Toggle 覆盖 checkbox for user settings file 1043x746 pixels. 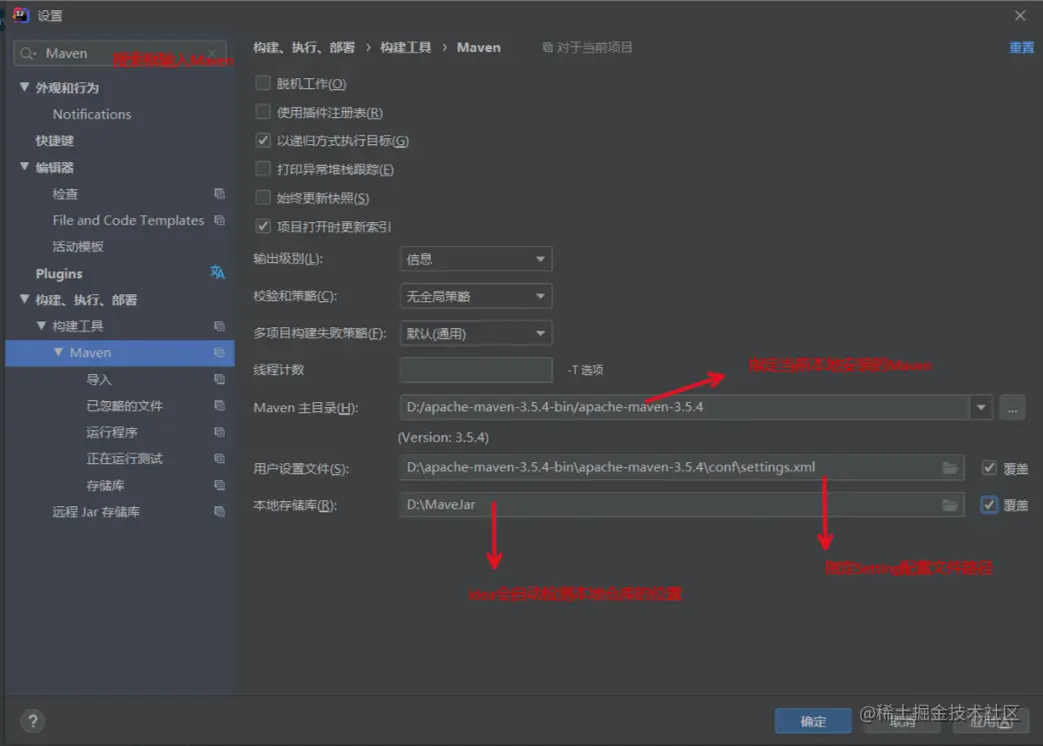pyautogui.click(x=989, y=468)
